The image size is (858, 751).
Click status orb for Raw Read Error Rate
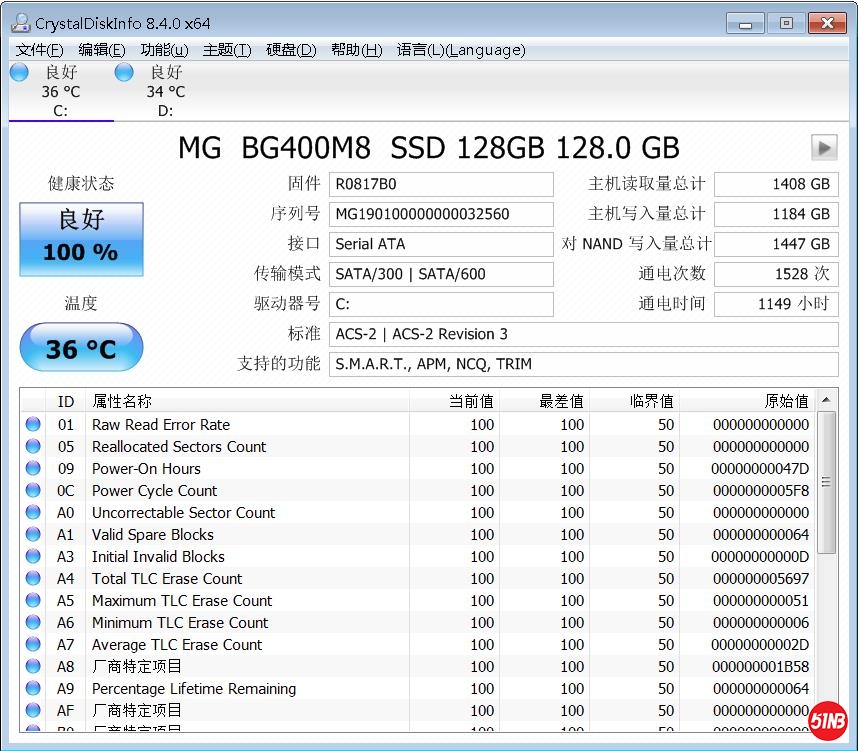(33, 425)
